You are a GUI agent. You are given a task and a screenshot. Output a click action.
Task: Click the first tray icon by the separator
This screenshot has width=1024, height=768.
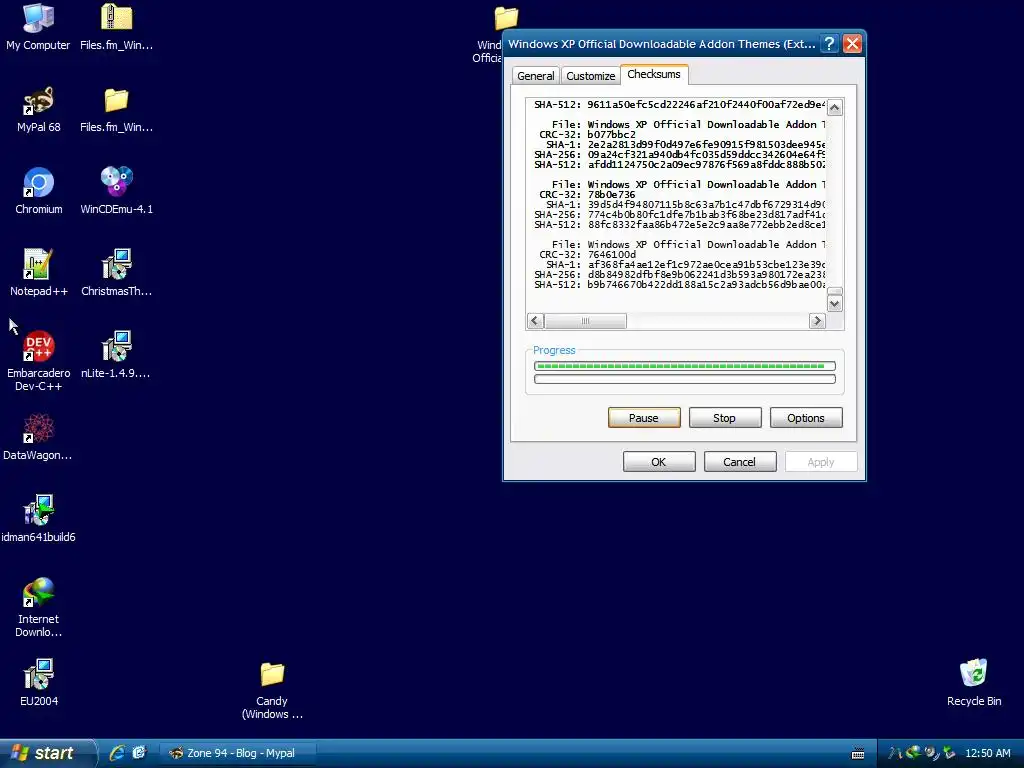[895, 753]
